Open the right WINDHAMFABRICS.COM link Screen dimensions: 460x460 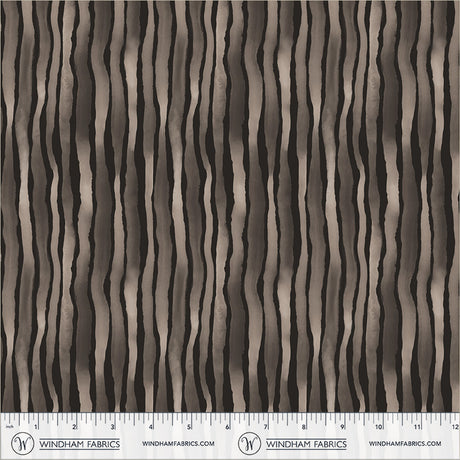405,444
